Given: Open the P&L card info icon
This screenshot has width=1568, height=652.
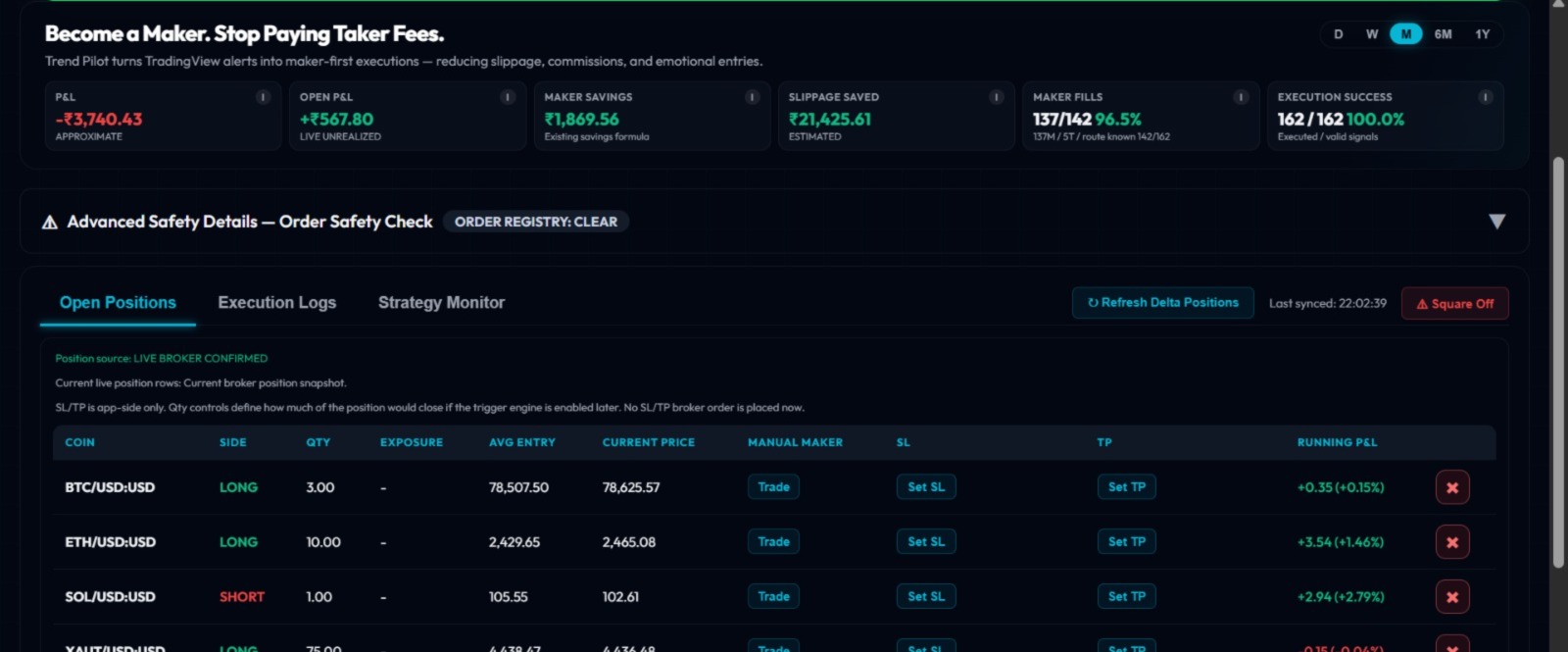Looking at the screenshot, I should click(263, 97).
